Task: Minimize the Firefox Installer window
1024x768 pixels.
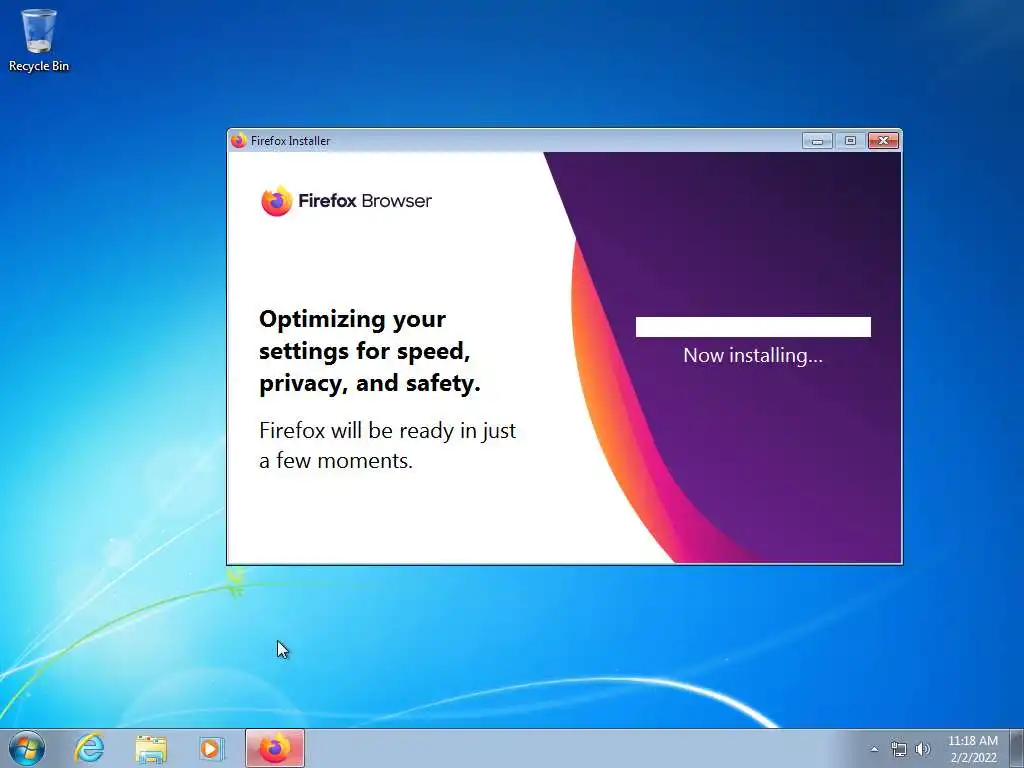Action: [817, 140]
